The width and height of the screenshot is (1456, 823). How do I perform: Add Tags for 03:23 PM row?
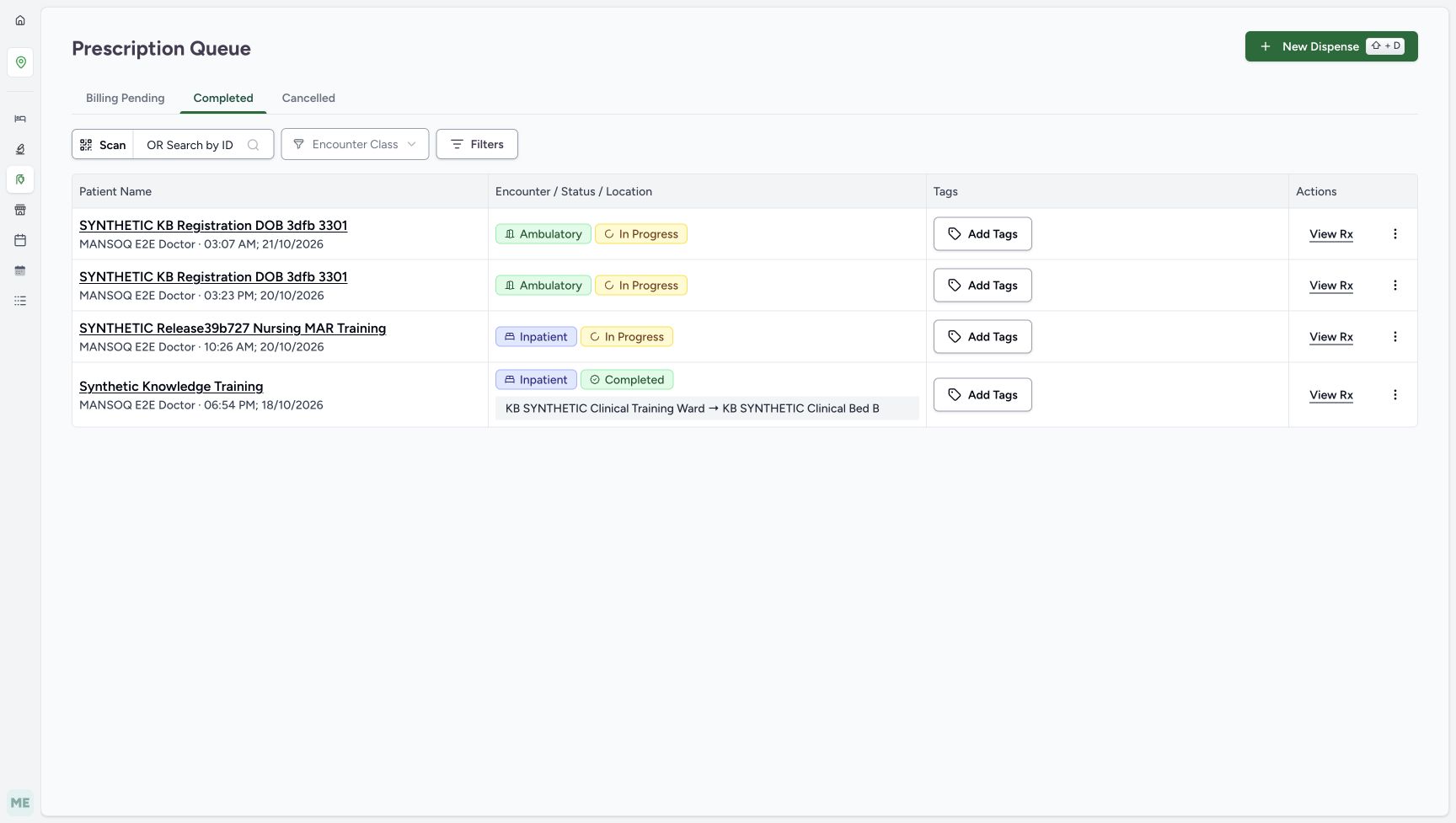(x=982, y=286)
